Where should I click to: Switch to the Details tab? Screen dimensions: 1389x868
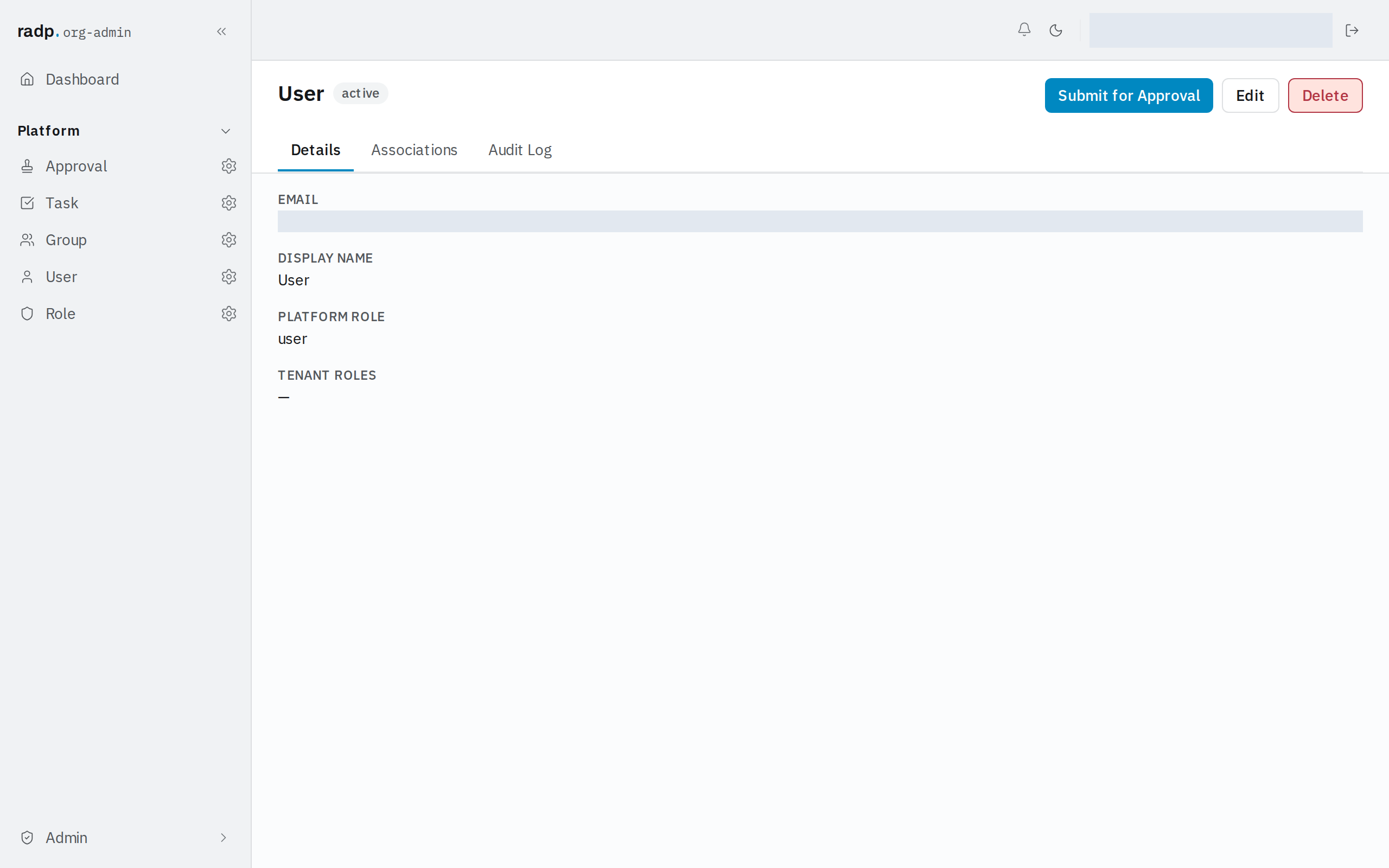pos(316,150)
